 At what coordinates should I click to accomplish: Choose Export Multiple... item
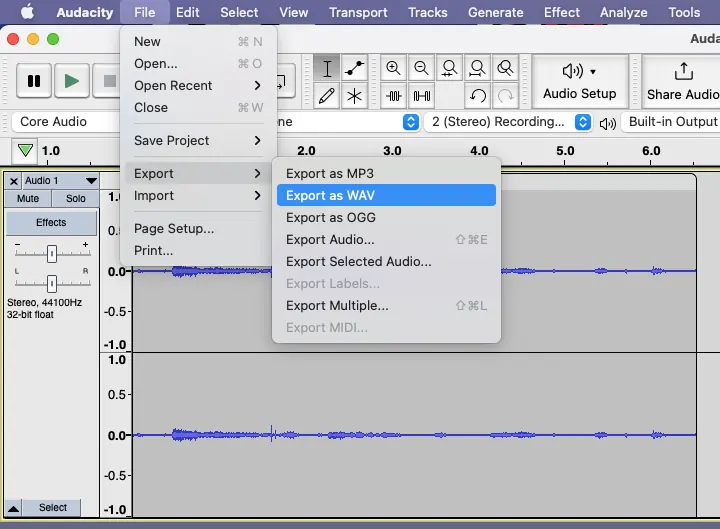tap(386, 306)
